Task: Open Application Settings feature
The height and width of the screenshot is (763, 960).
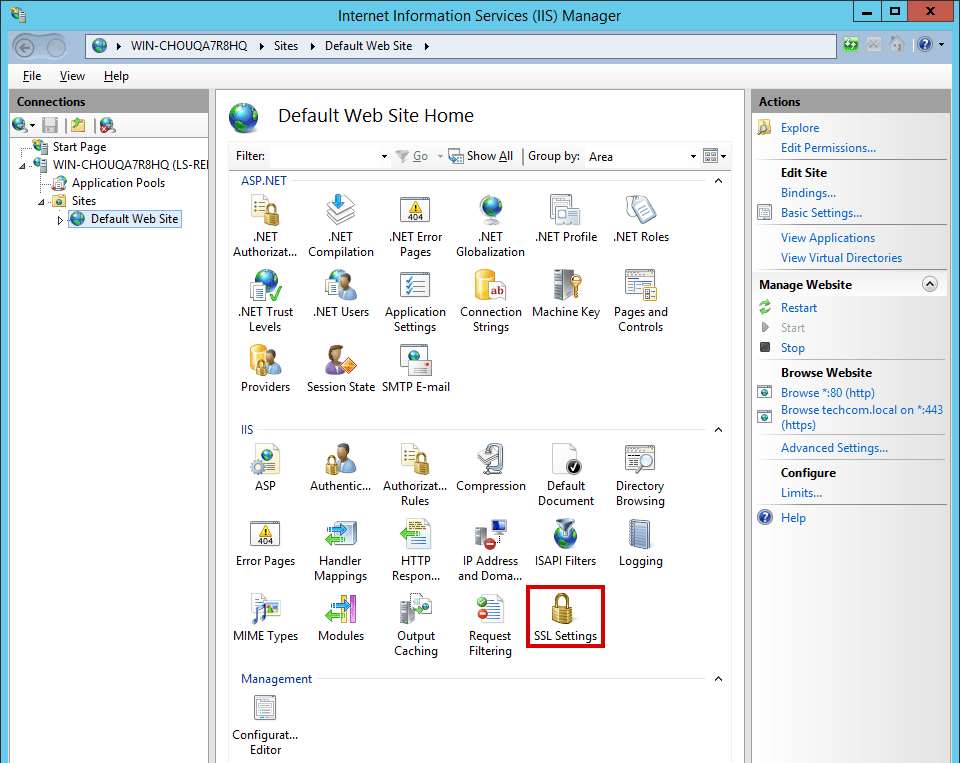Action: [416, 301]
